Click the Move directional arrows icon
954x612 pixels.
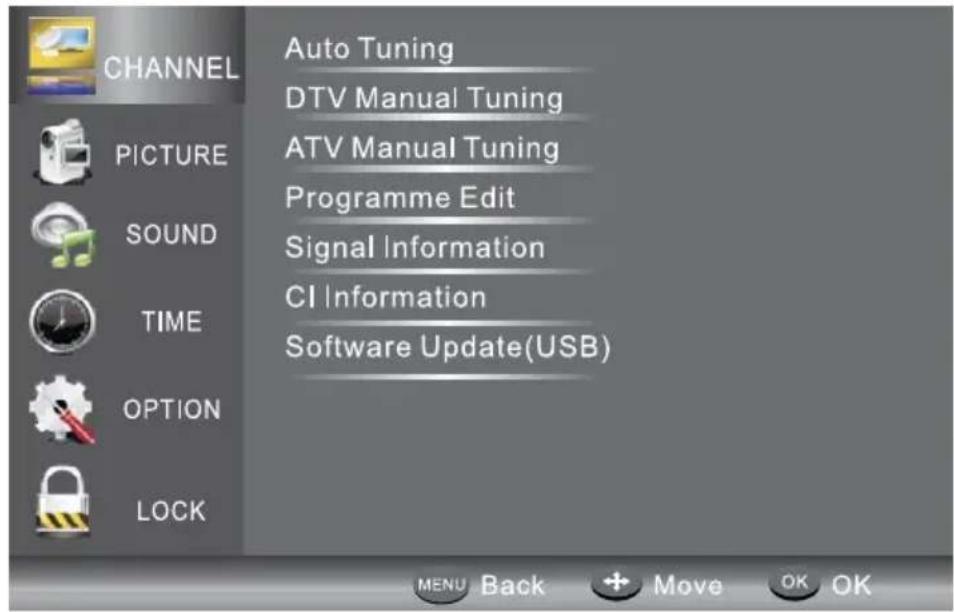pyautogui.click(x=616, y=584)
